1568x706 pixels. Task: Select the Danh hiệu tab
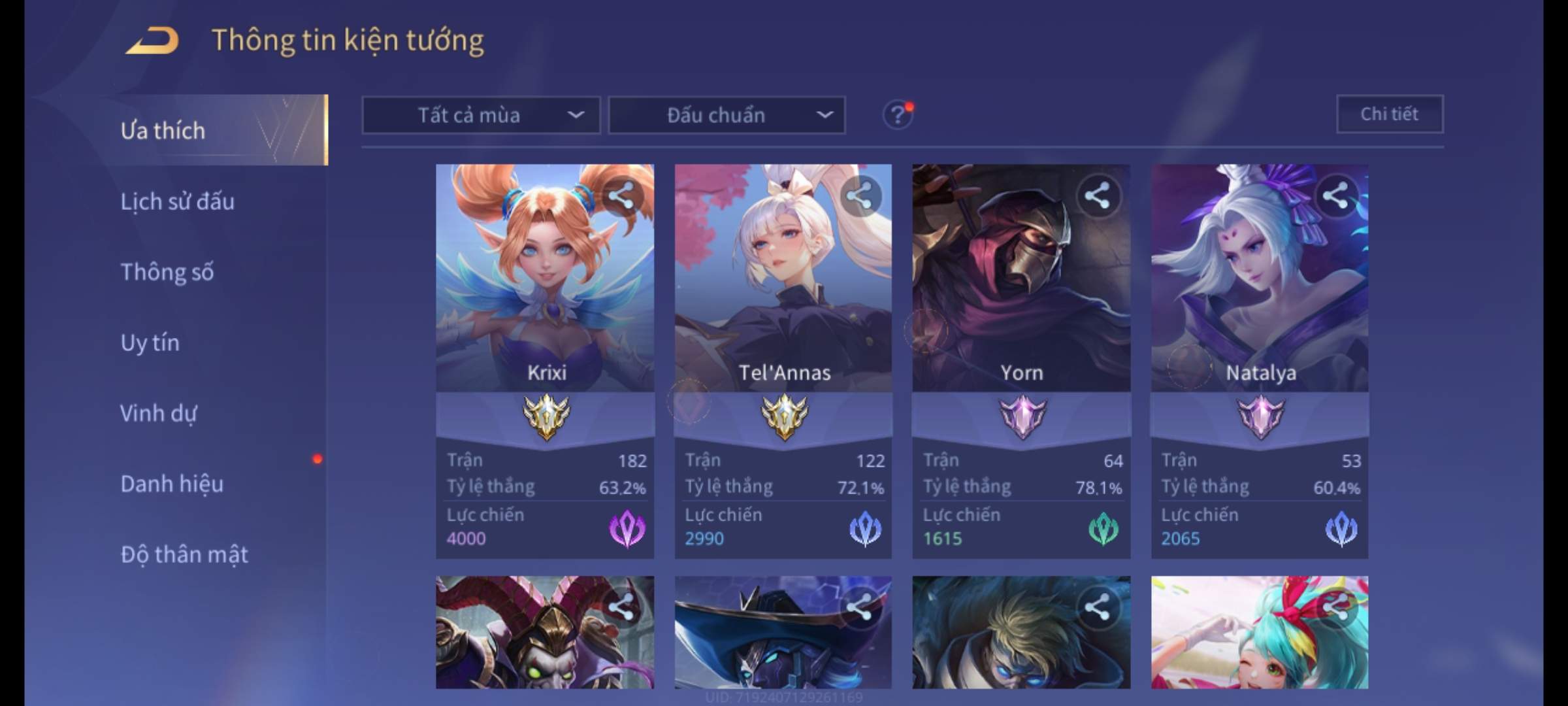click(x=172, y=484)
